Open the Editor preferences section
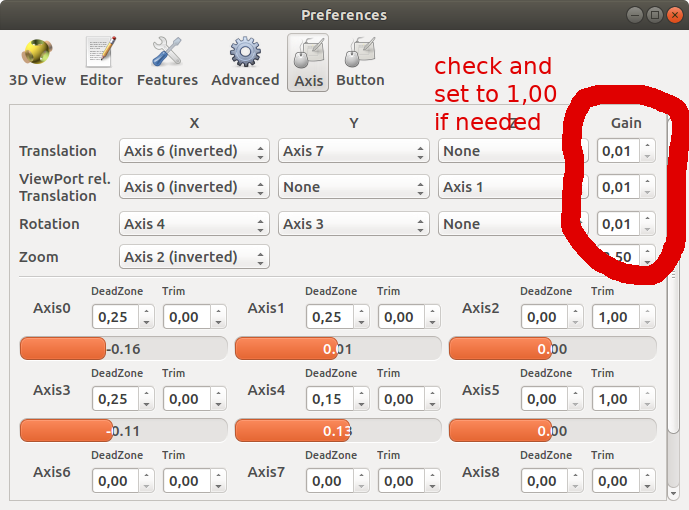689x510 pixels. pos(101,62)
